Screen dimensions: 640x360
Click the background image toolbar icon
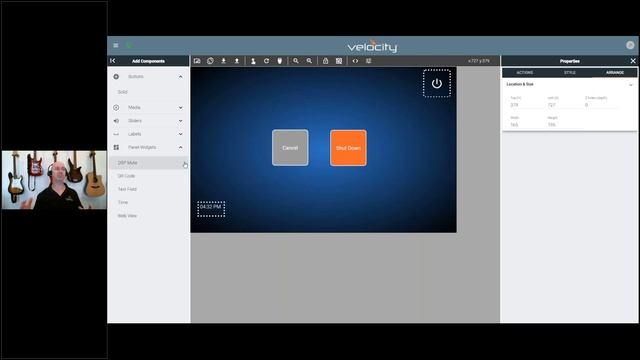(197, 61)
